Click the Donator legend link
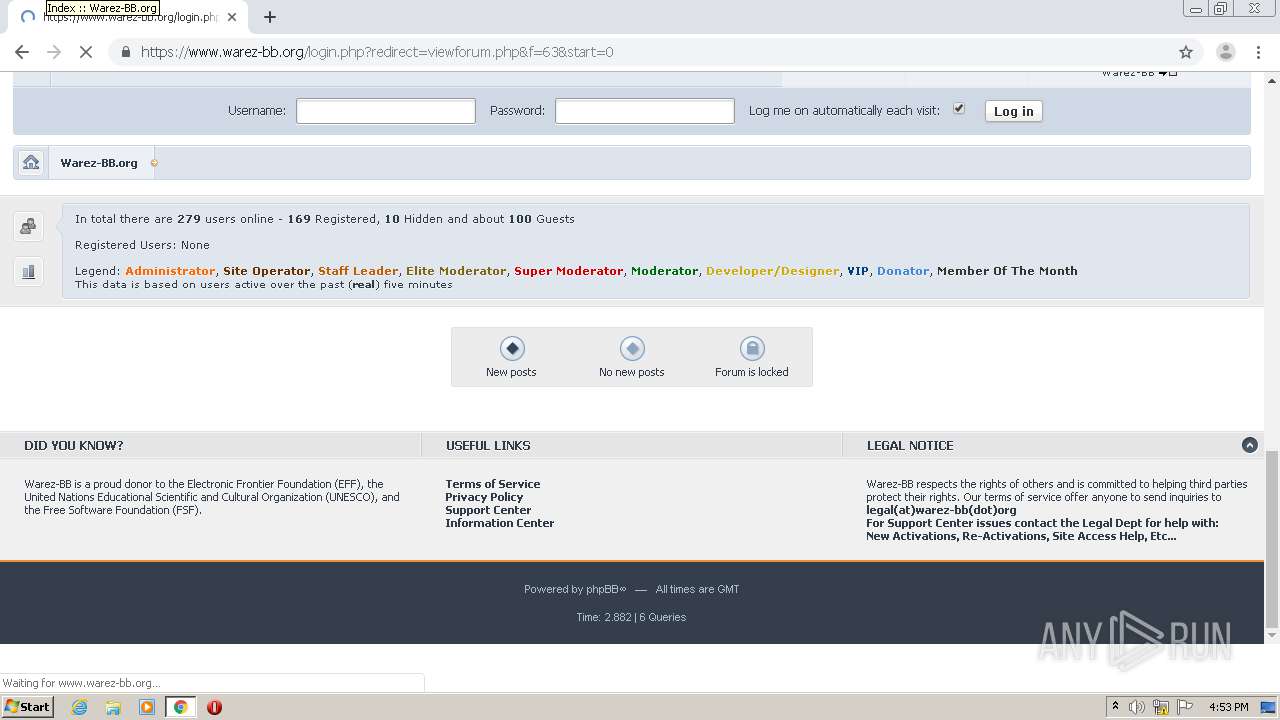 coord(903,271)
